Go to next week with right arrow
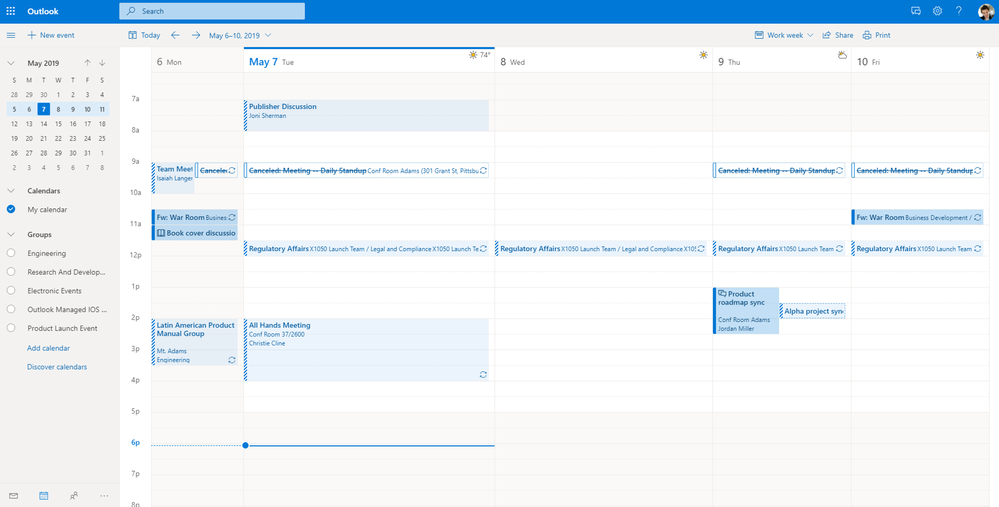The height and width of the screenshot is (507, 999). pos(196,35)
